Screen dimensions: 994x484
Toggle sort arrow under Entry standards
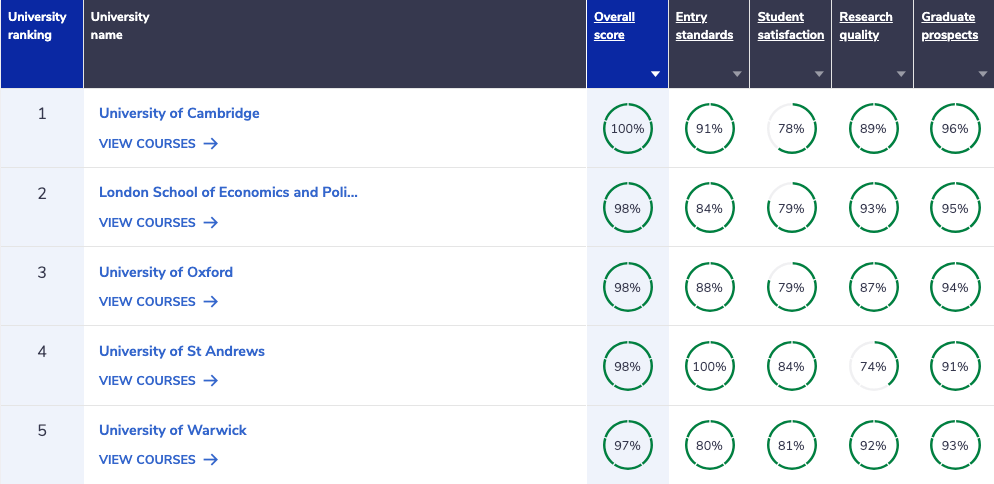click(737, 74)
